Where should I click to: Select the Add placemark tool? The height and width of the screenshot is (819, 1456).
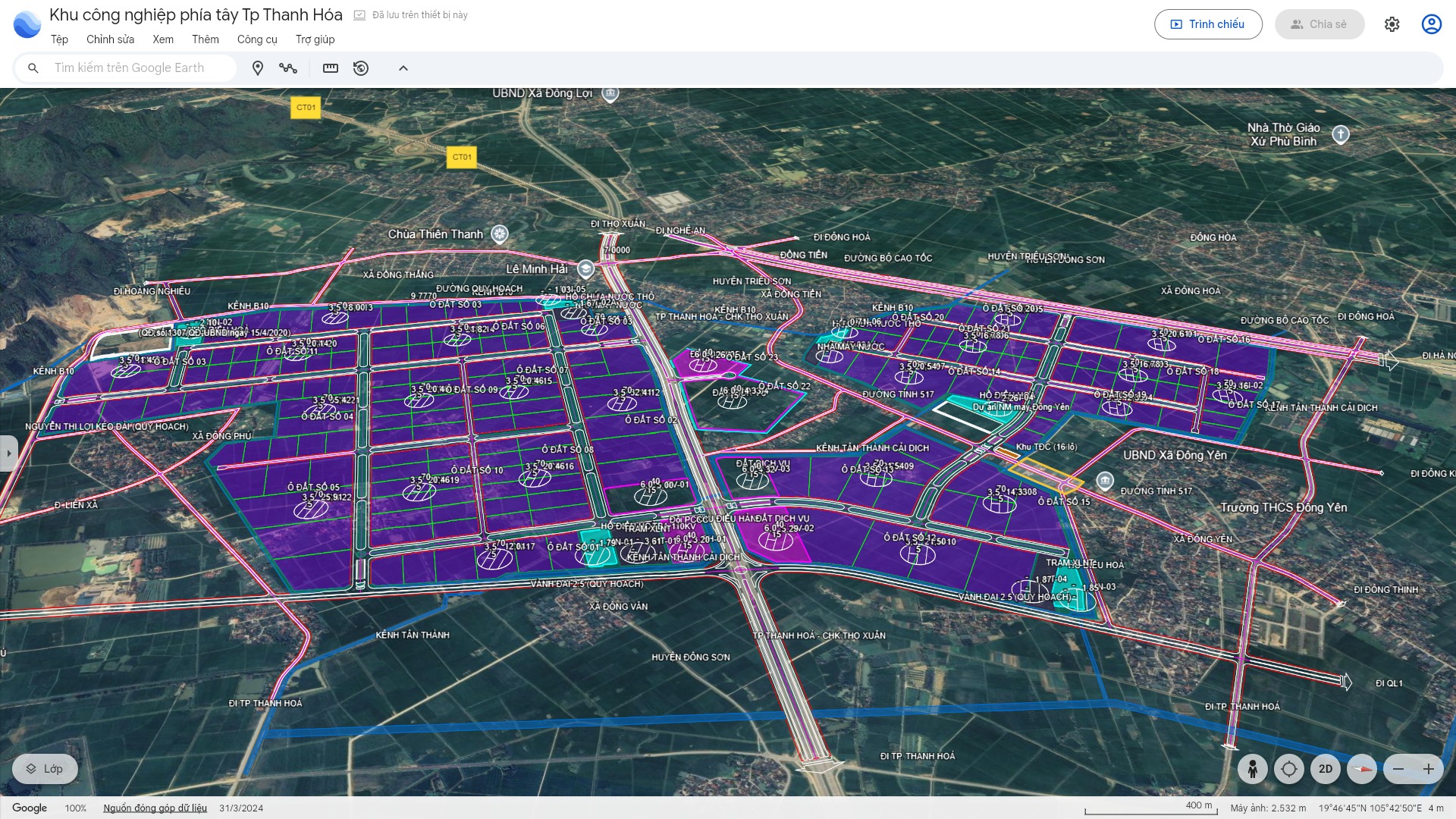click(x=258, y=68)
